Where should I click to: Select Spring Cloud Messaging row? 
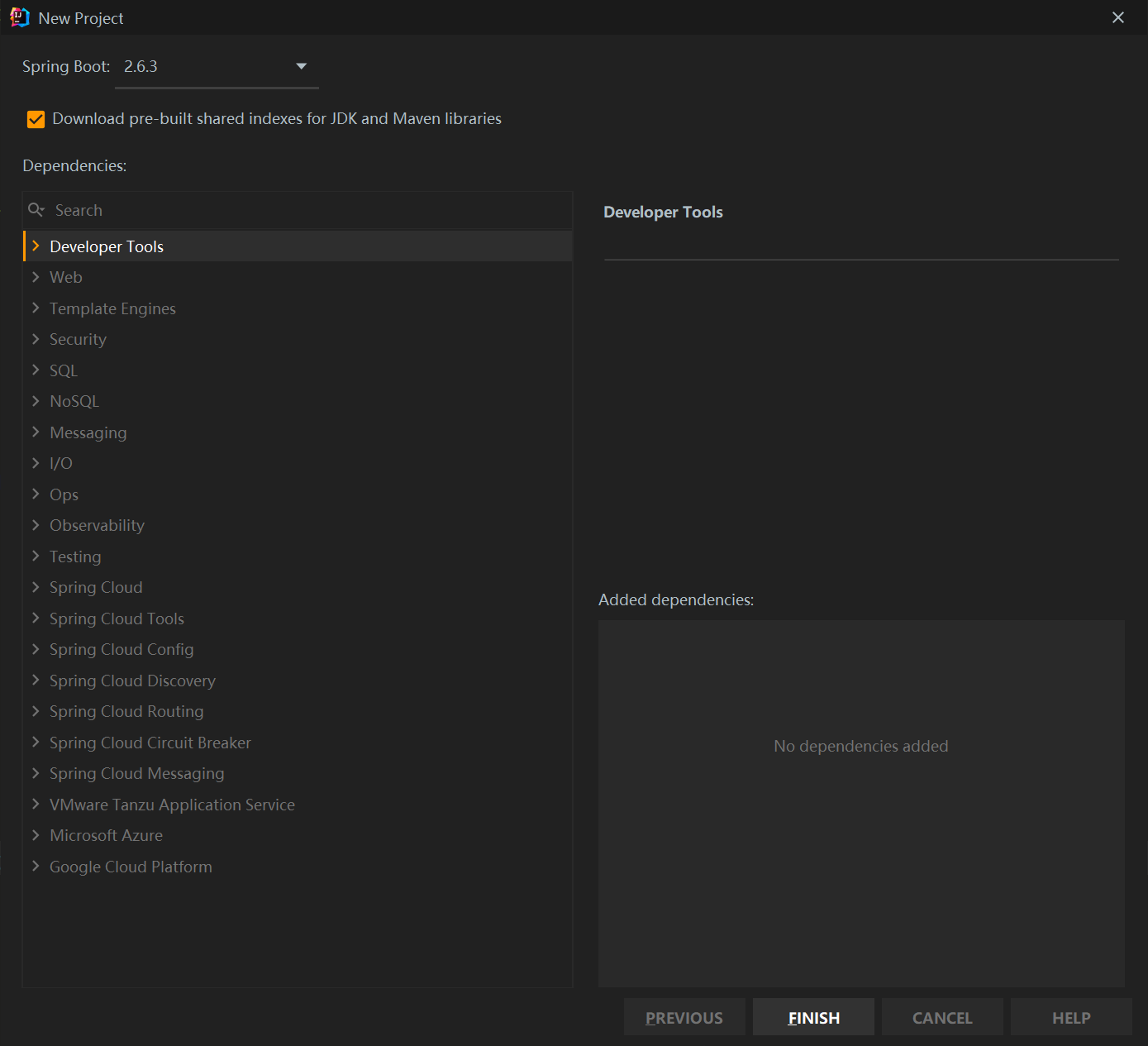click(x=298, y=773)
